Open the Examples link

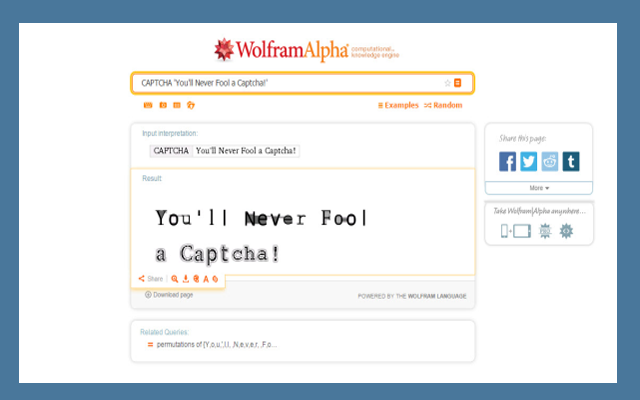[x=398, y=105]
